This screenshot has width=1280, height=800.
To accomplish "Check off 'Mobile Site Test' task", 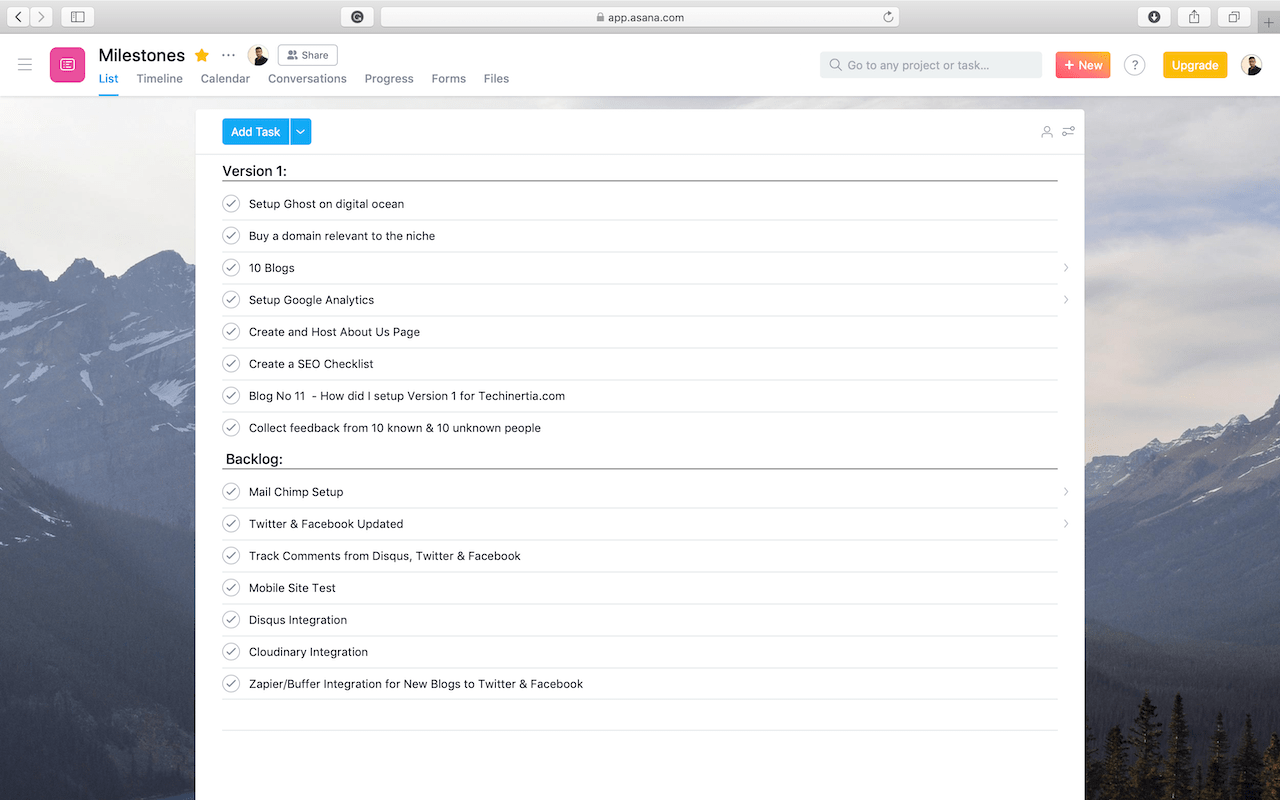I will pos(231,588).
